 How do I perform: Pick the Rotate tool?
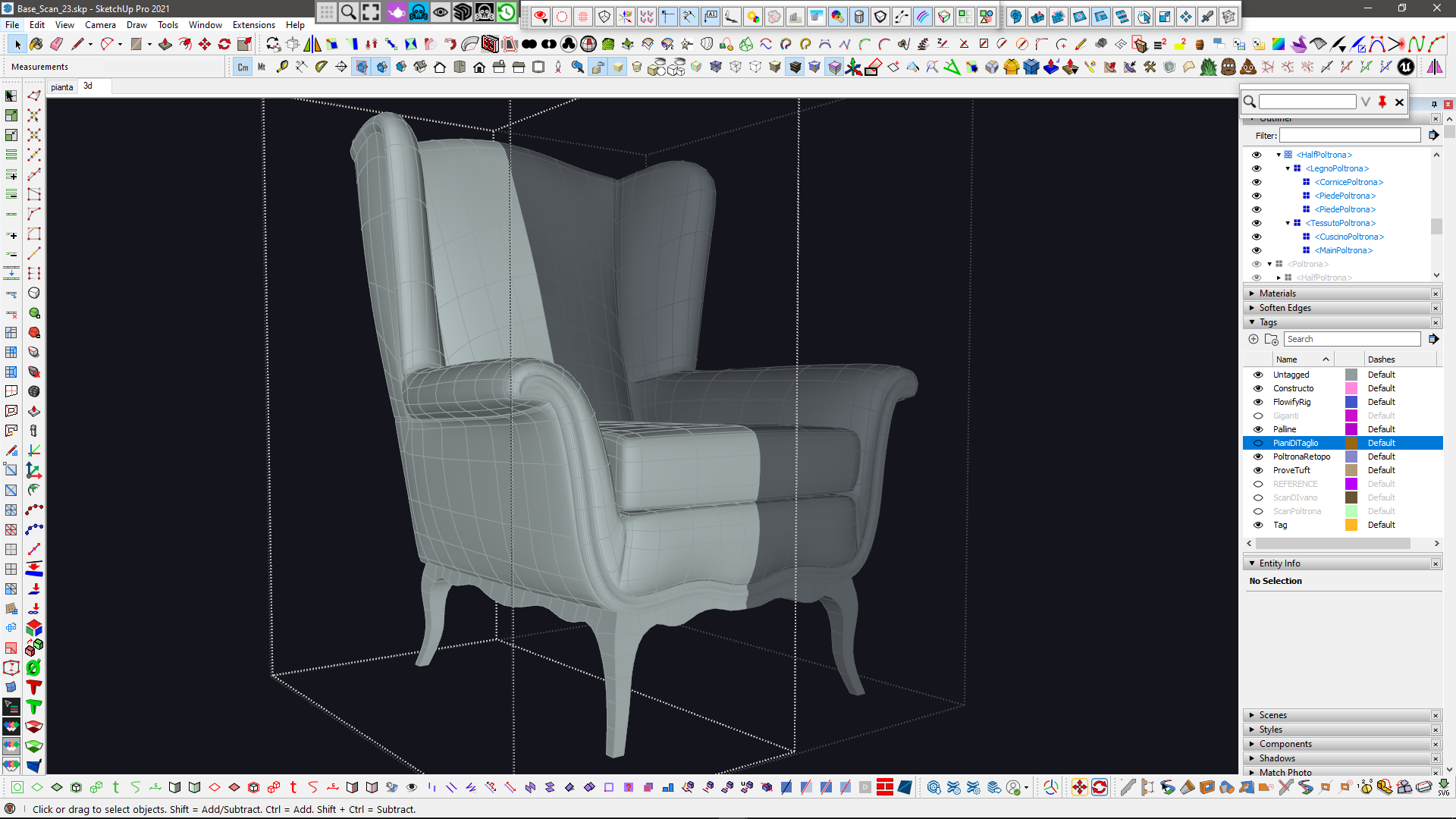pos(224,44)
